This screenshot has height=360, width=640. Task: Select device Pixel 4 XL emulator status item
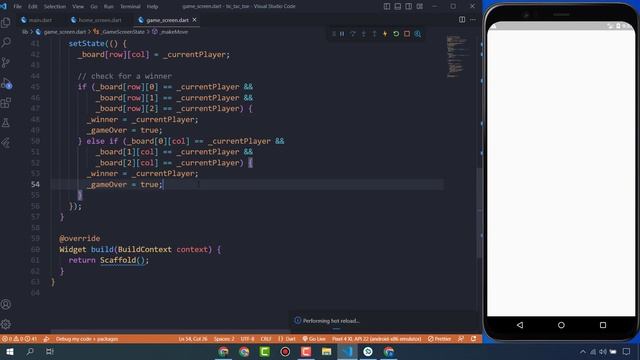tap(376, 339)
